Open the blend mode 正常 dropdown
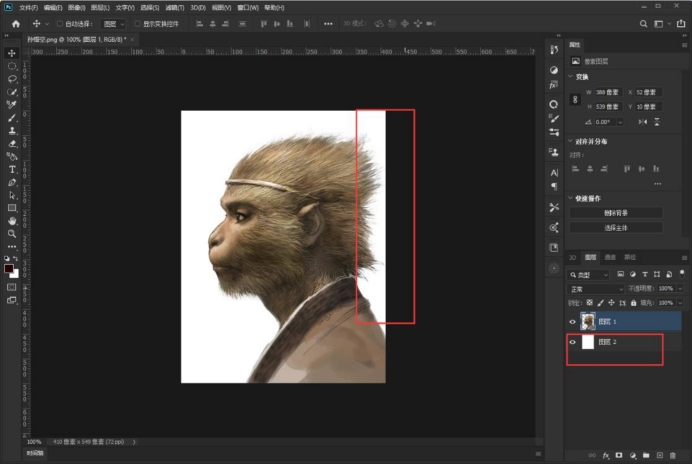The width and height of the screenshot is (692, 464). (x=595, y=289)
